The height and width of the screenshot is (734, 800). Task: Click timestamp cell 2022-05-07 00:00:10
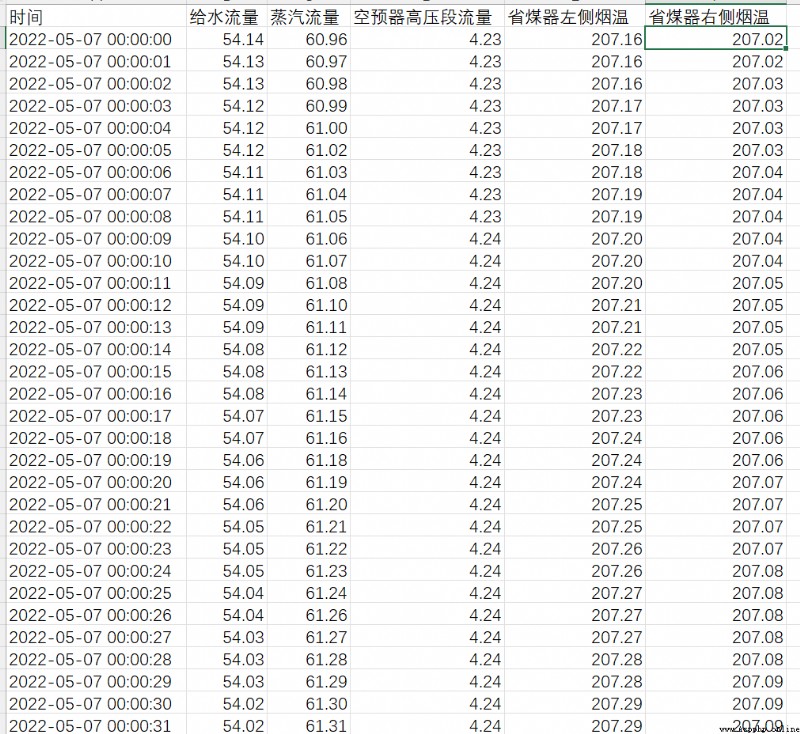click(x=96, y=261)
